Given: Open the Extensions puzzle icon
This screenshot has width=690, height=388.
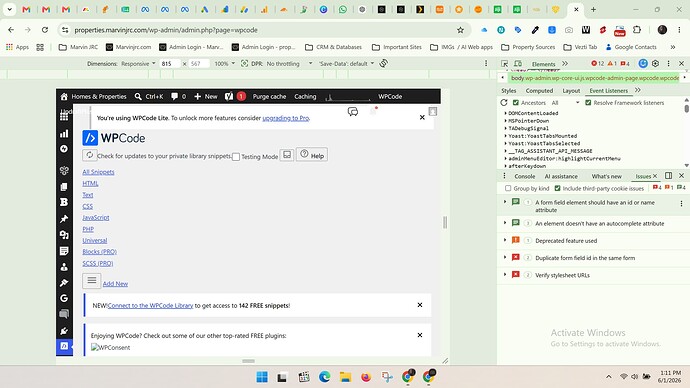Looking at the screenshot, I should (637, 30).
